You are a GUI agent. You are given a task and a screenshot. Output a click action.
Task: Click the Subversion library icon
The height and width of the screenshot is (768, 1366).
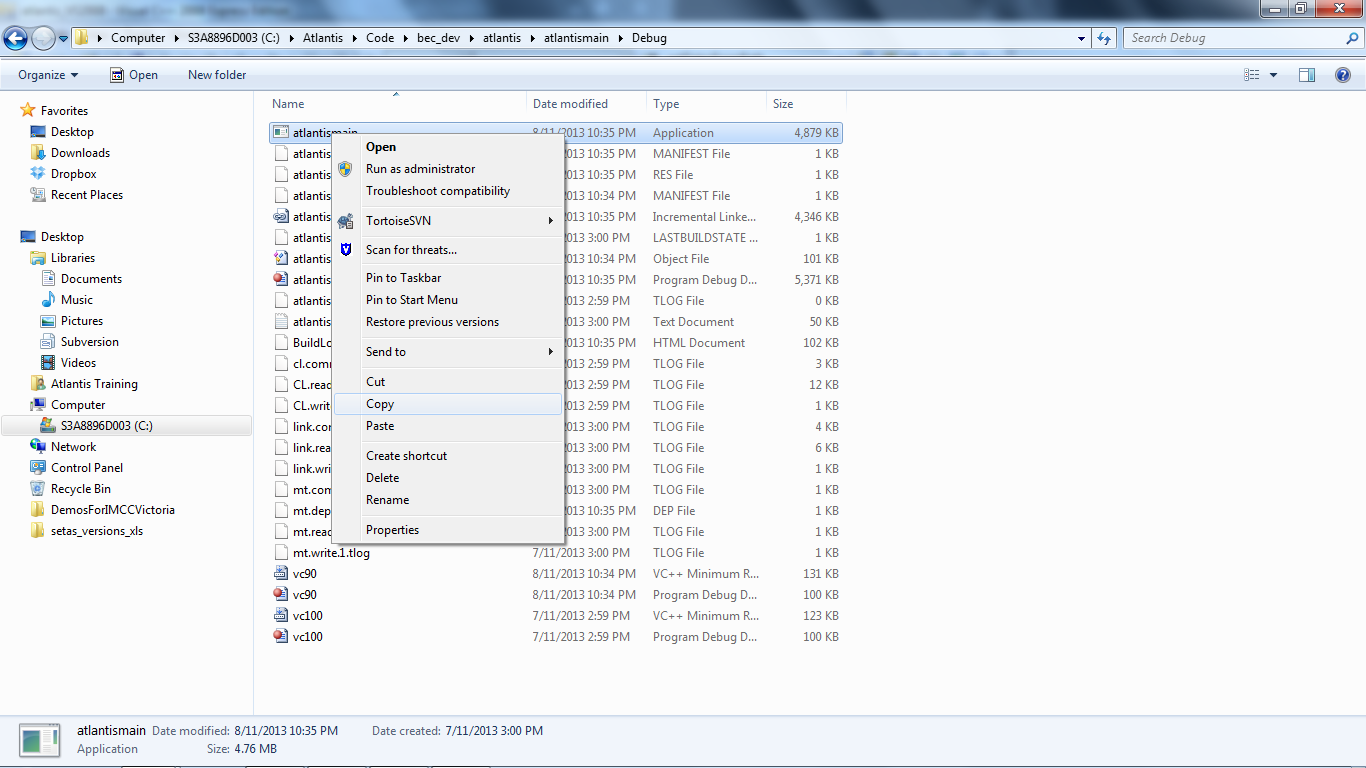pyautogui.click(x=48, y=342)
